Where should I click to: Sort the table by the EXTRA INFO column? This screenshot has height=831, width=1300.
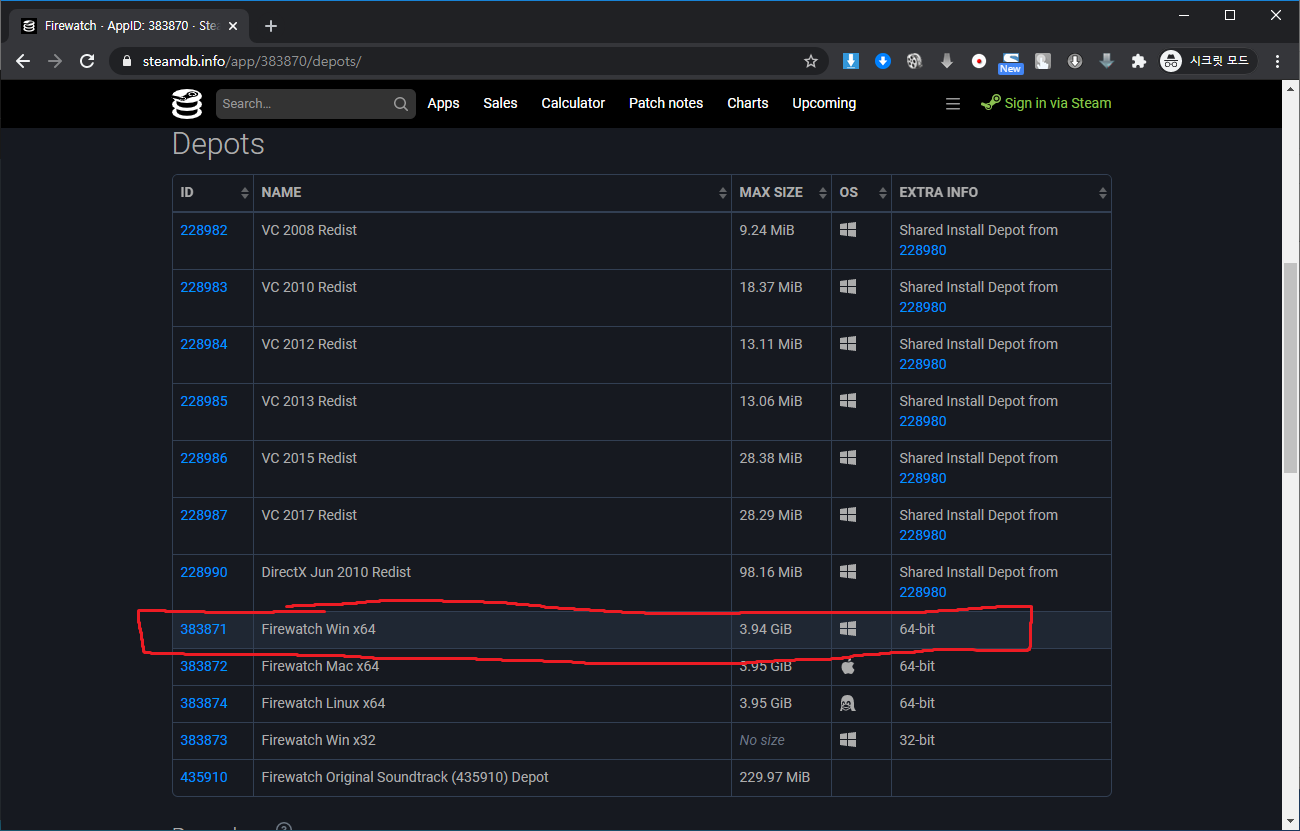pyautogui.click(x=1001, y=193)
